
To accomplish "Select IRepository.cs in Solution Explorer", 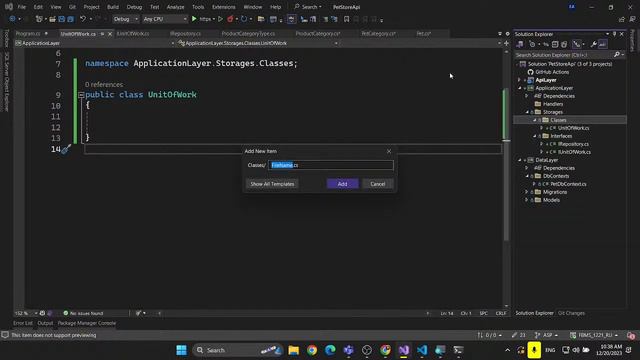I will click(573, 144).
